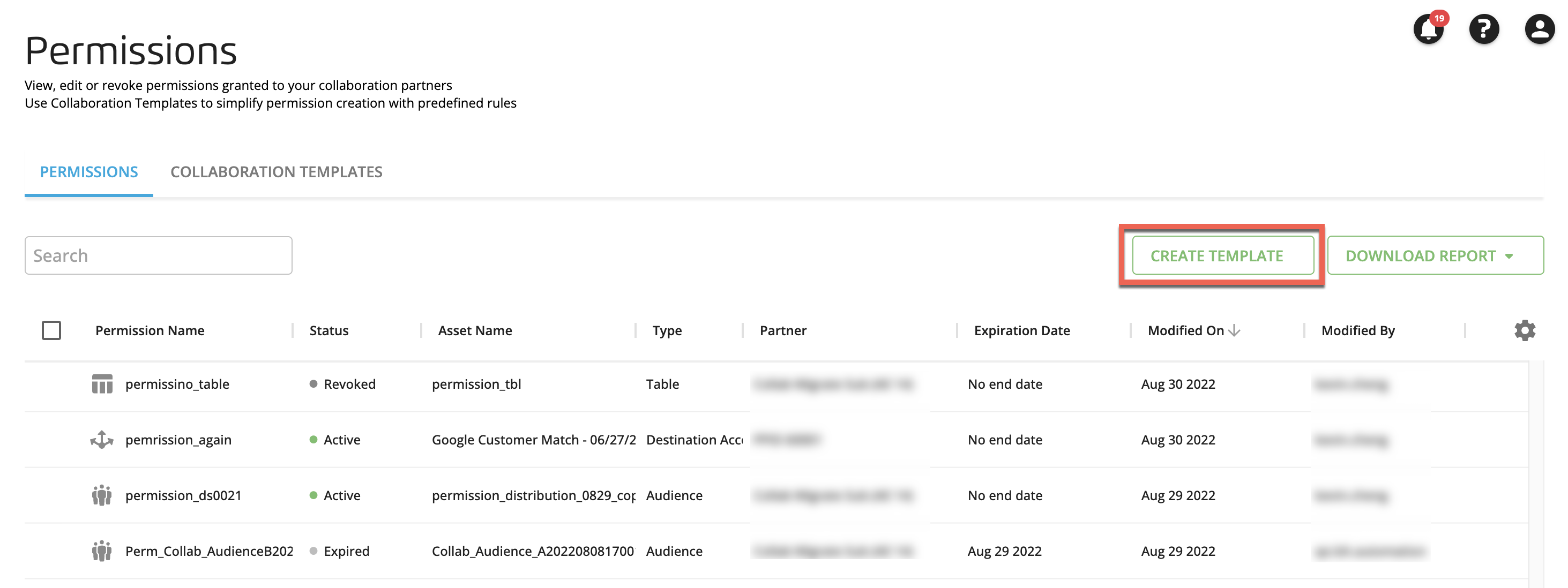The height and width of the screenshot is (588, 1568).
Task: Tick the select-all checkbox in table header
Action: click(51, 330)
